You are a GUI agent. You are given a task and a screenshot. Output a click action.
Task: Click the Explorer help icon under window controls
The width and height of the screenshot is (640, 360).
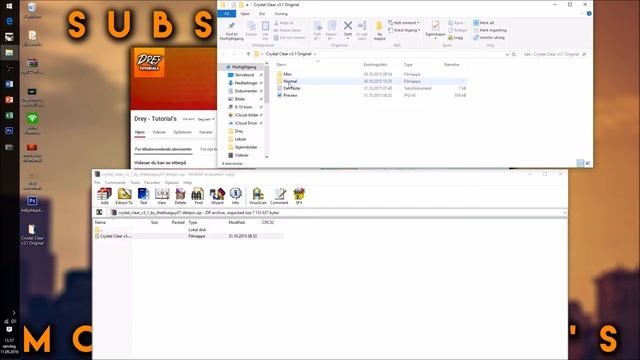click(x=589, y=13)
